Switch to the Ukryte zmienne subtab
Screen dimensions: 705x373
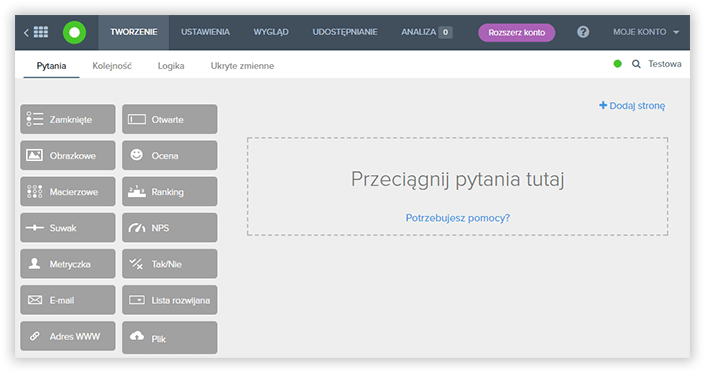[242, 66]
